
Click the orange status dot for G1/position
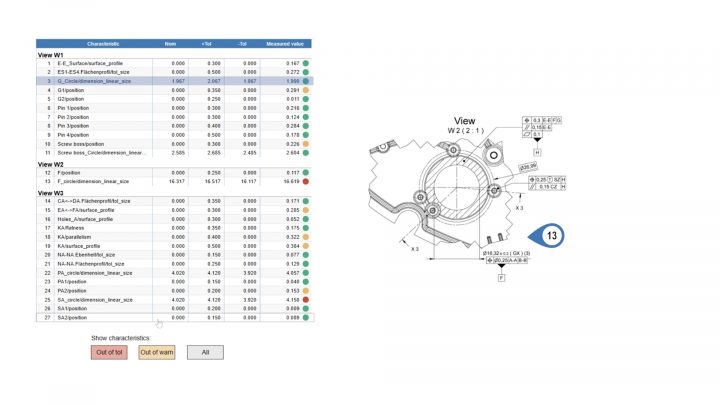point(306,90)
